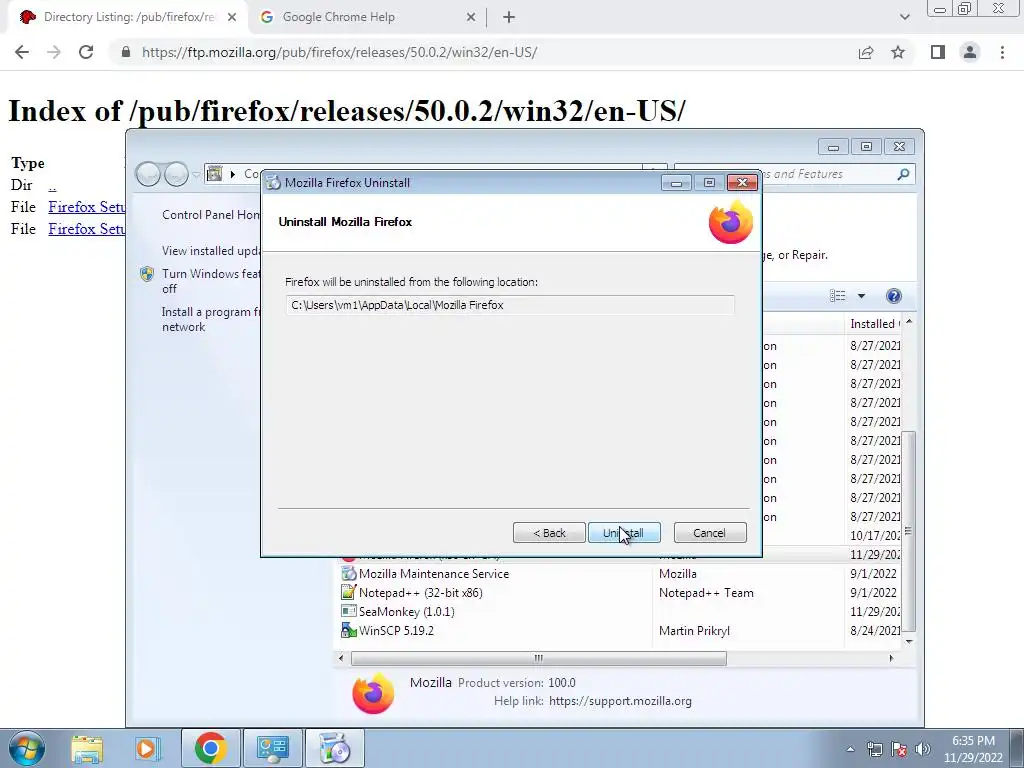Click the programs list scroll-right arrow
This screenshot has height=768, width=1024.
point(891,658)
